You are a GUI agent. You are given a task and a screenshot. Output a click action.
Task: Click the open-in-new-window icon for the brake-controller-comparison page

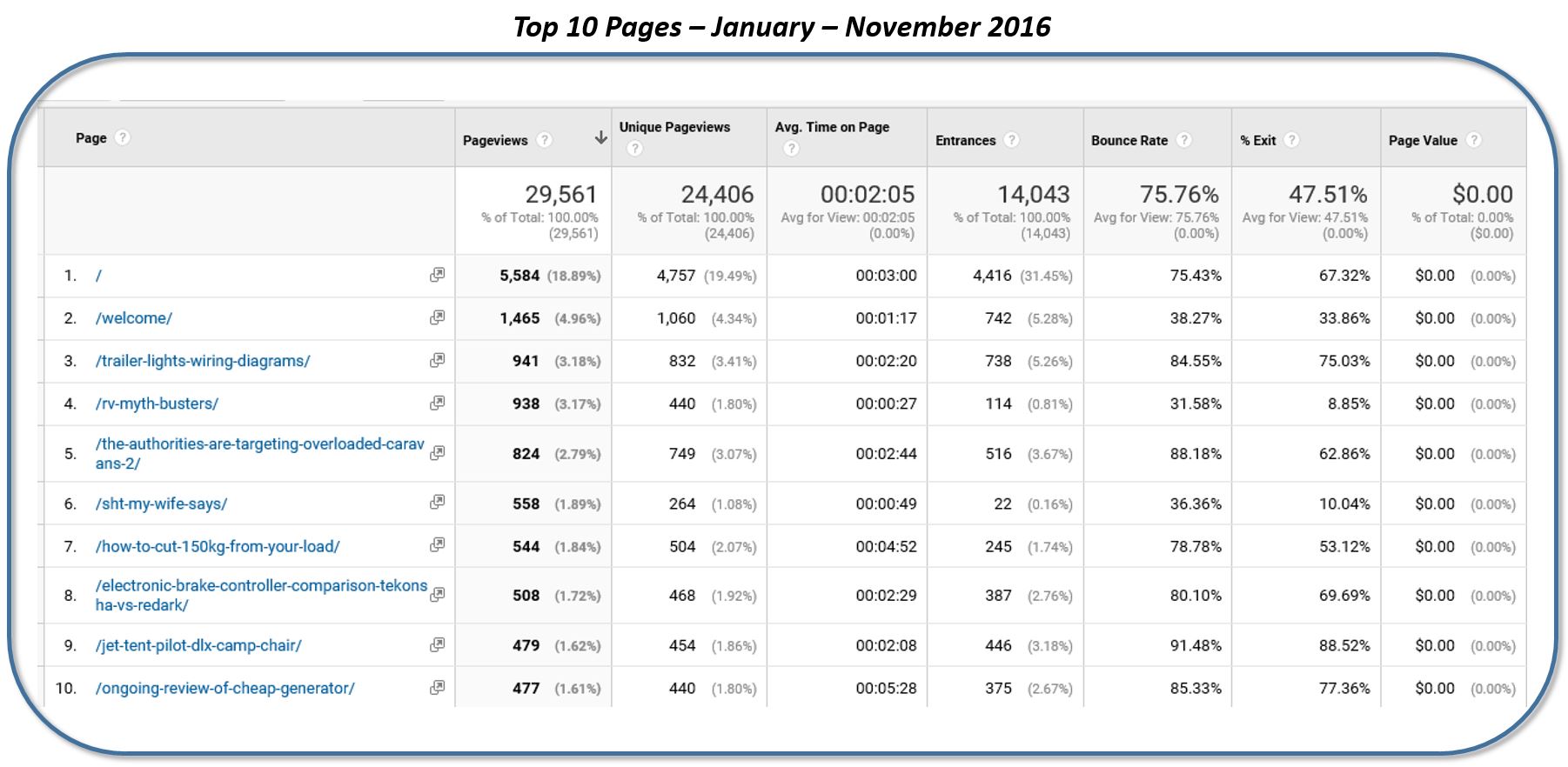click(x=438, y=595)
